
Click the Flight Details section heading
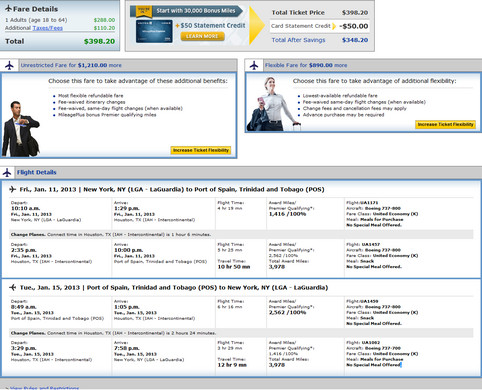tap(37, 172)
